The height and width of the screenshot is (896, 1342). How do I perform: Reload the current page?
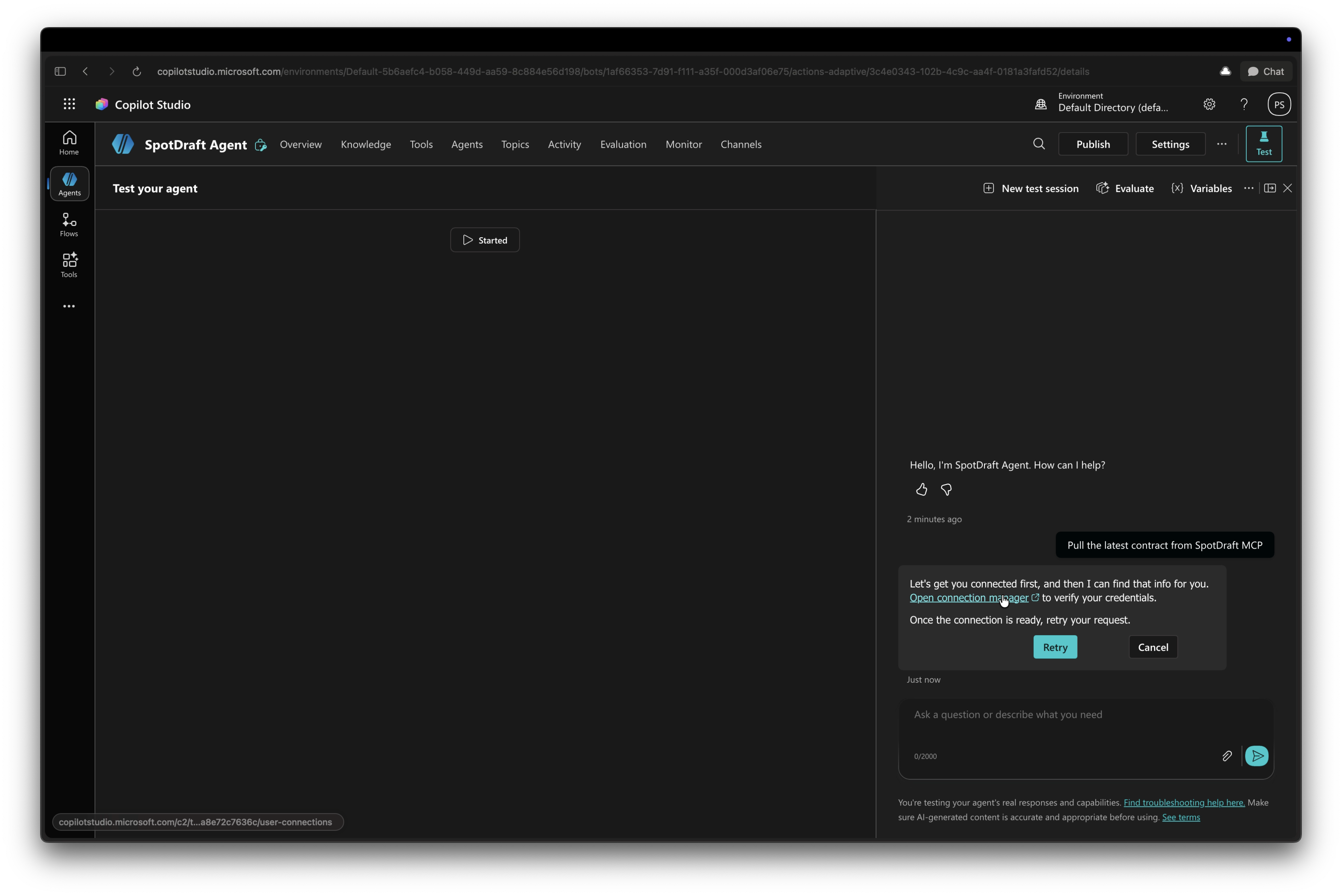(x=137, y=71)
